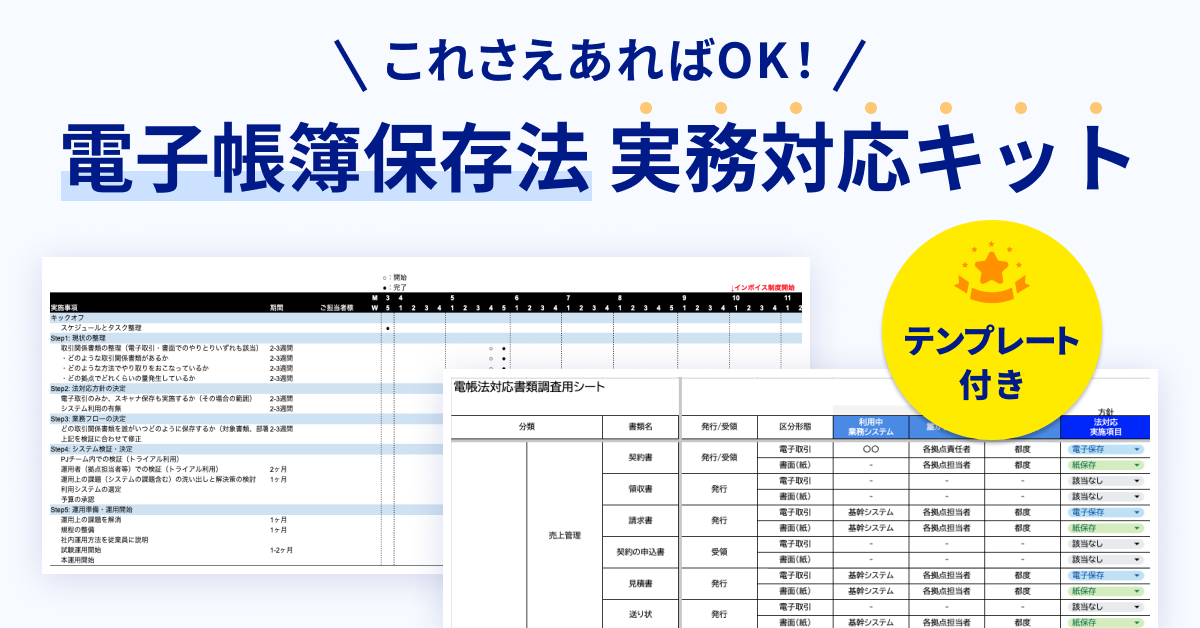
Task: Select the 各拠点責任者 cell
Action: 946,450
